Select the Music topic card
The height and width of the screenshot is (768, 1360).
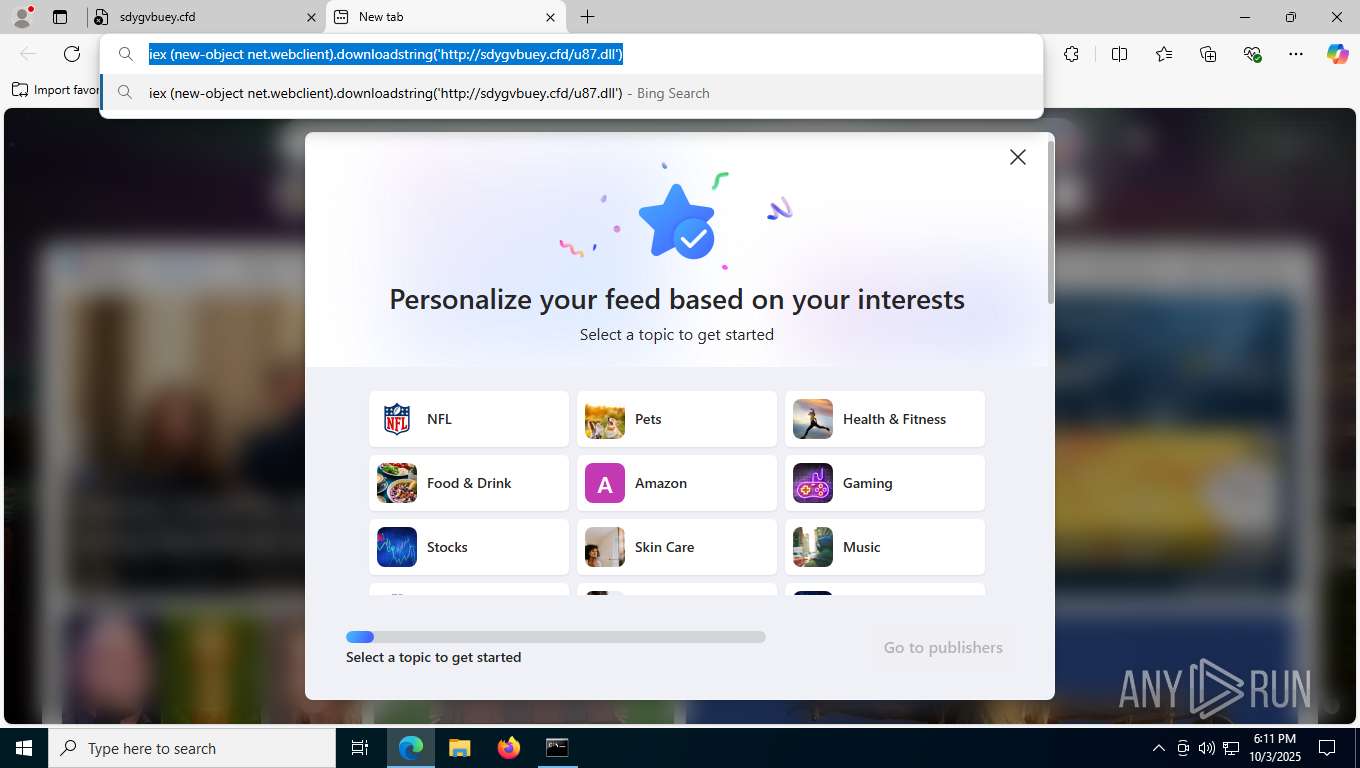(x=885, y=547)
